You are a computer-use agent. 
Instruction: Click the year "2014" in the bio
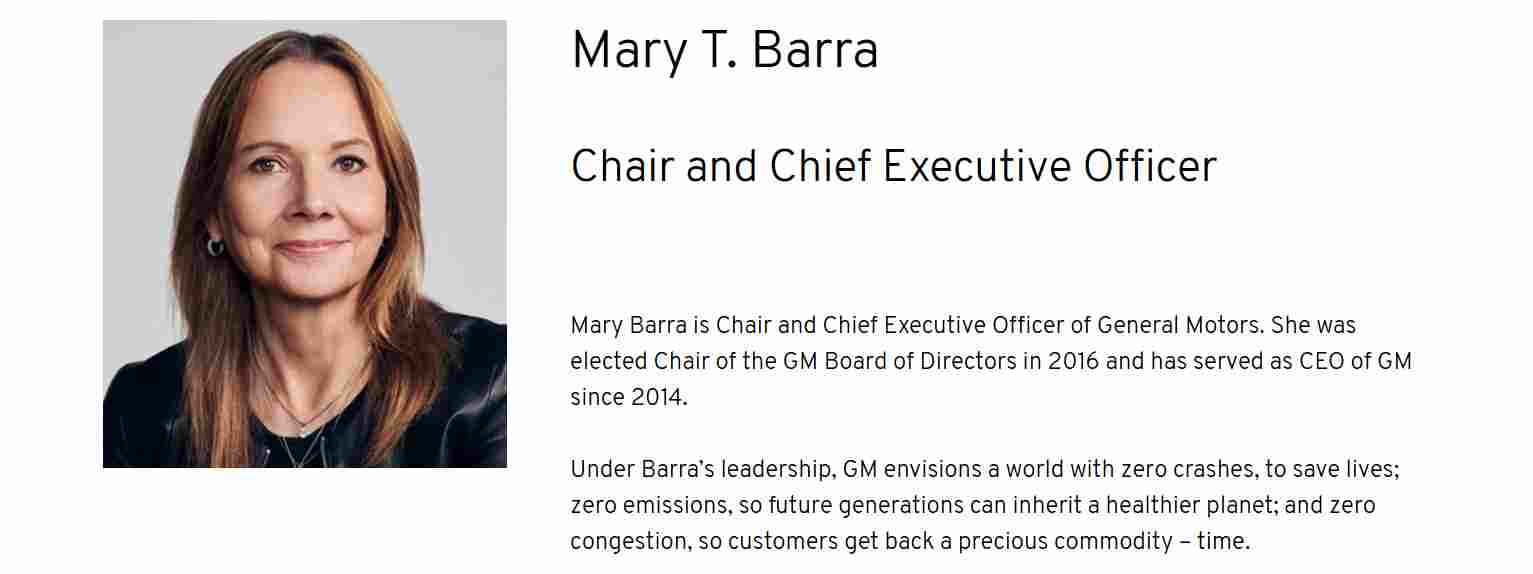click(x=656, y=397)
